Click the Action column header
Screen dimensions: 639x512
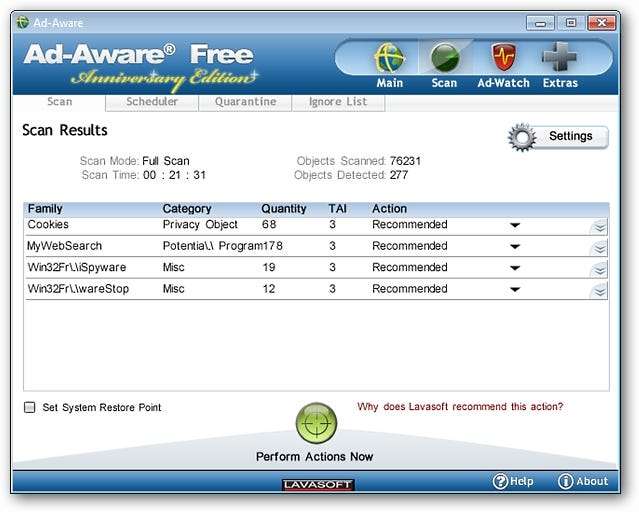[x=389, y=209]
